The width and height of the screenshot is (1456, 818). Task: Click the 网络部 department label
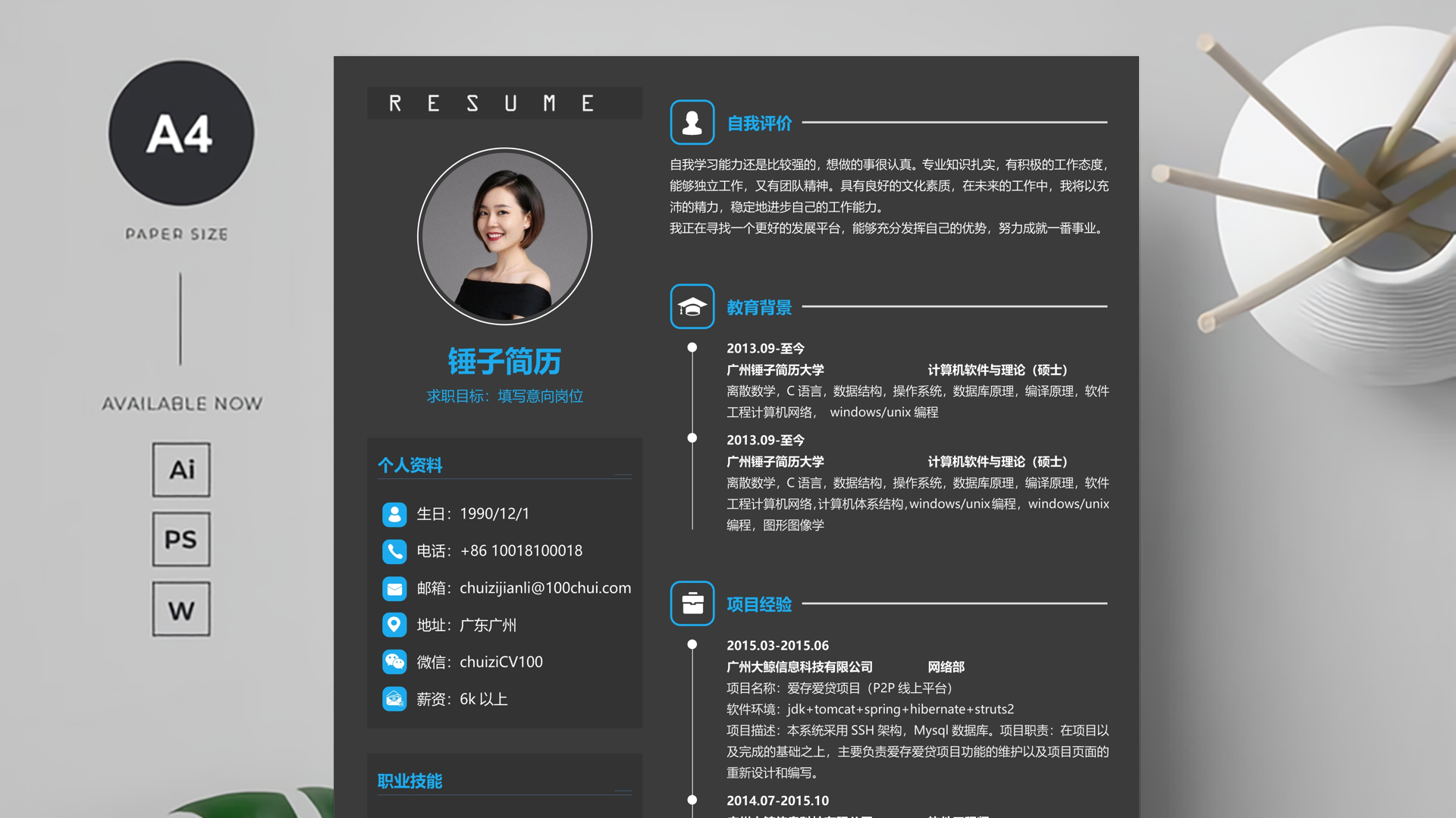tap(946, 667)
